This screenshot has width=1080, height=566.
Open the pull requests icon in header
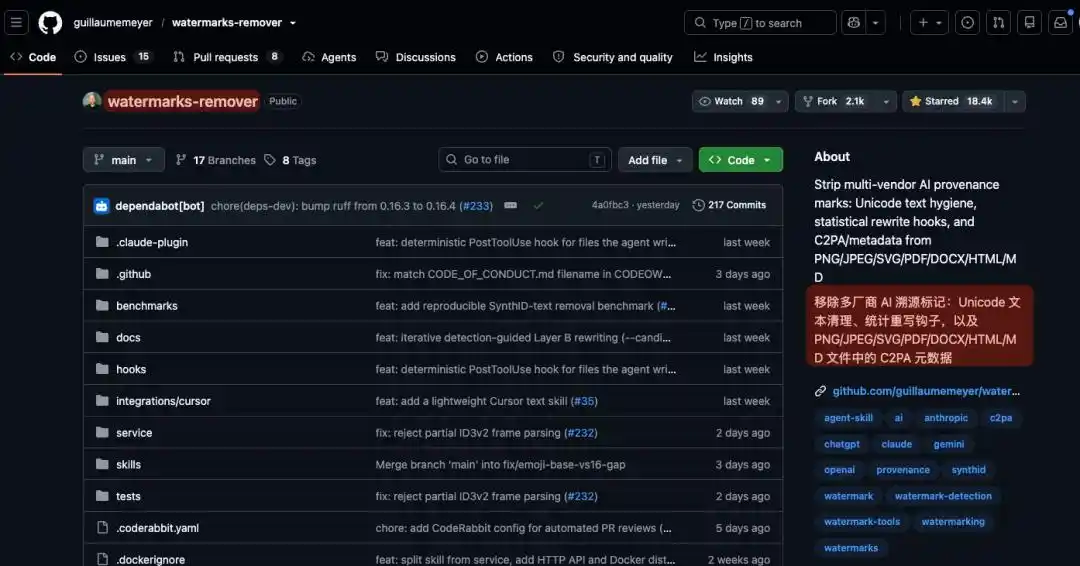tap(999, 23)
